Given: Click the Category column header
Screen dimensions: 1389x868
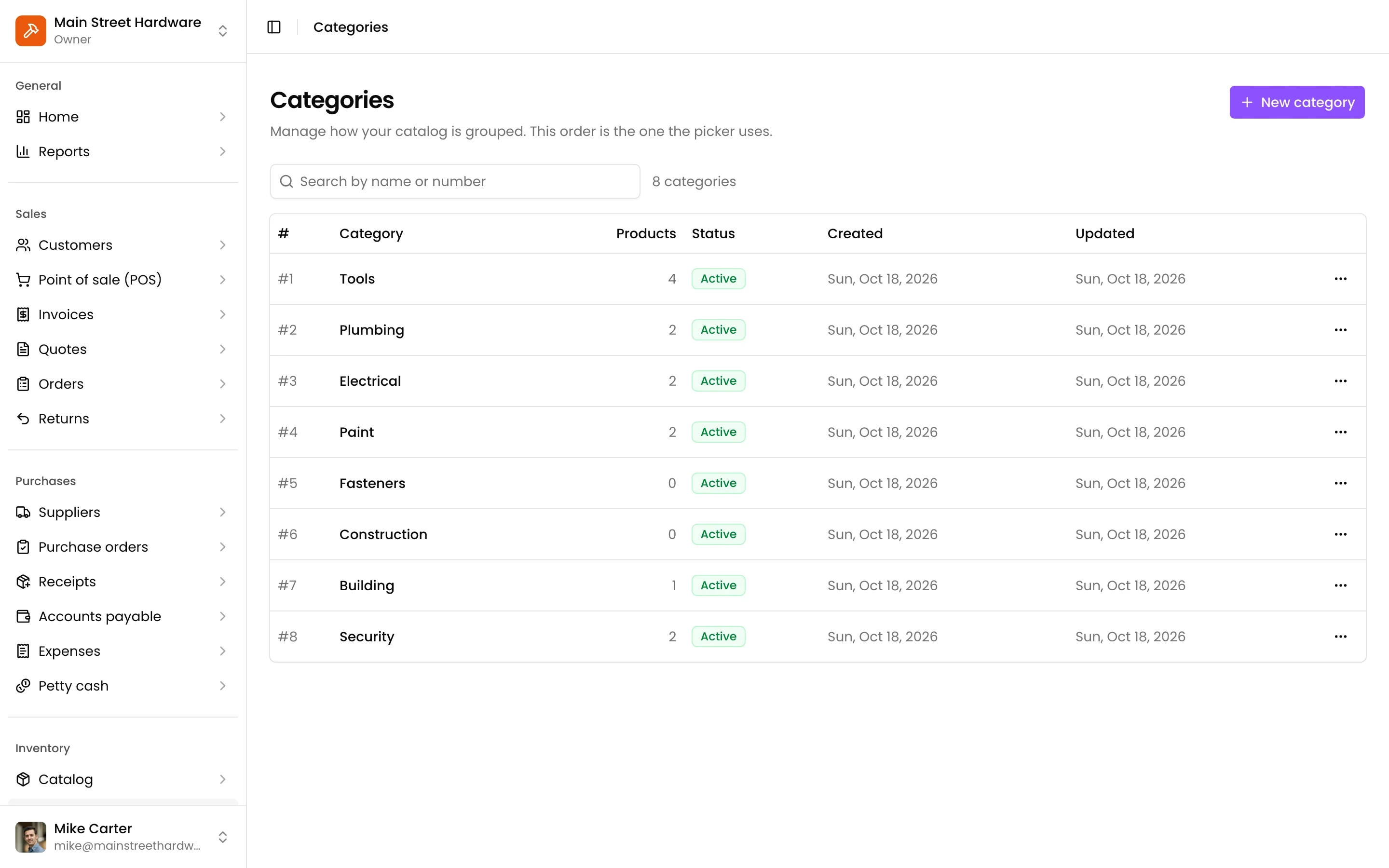Looking at the screenshot, I should [371, 234].
